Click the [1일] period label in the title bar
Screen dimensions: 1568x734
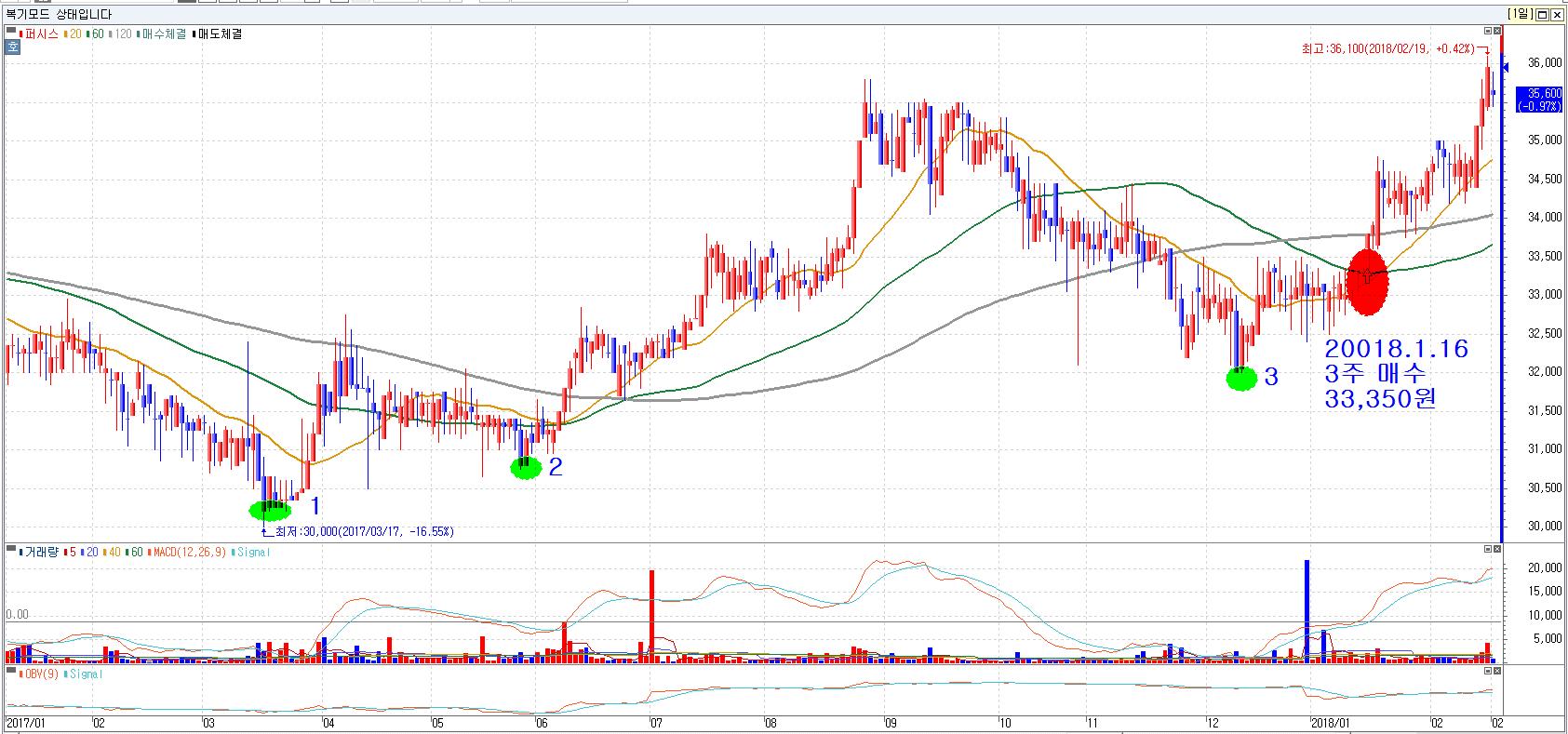pyautogui.click(x=1520, y=14)
